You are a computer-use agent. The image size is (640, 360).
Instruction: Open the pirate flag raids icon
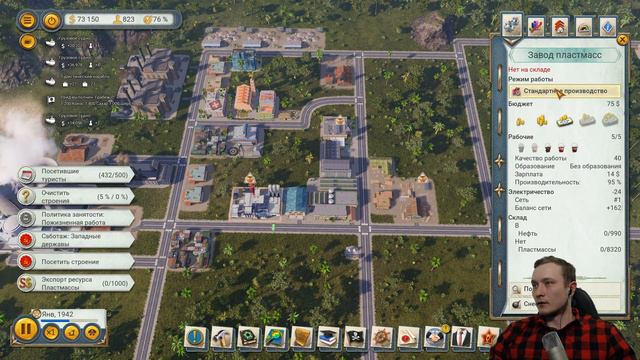[x=355, y=338]
